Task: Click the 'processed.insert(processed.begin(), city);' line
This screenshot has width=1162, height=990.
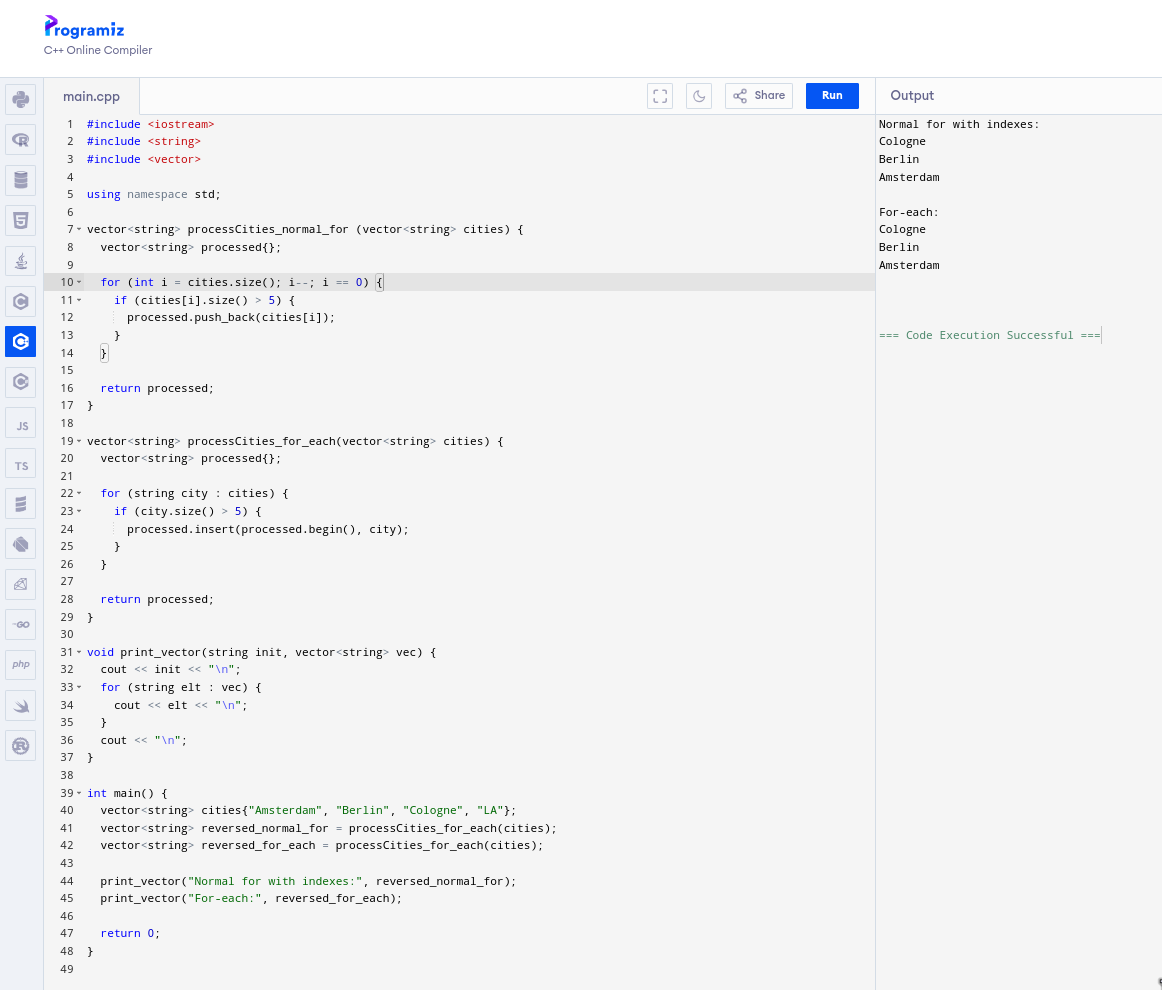Action: pos(268,529)
